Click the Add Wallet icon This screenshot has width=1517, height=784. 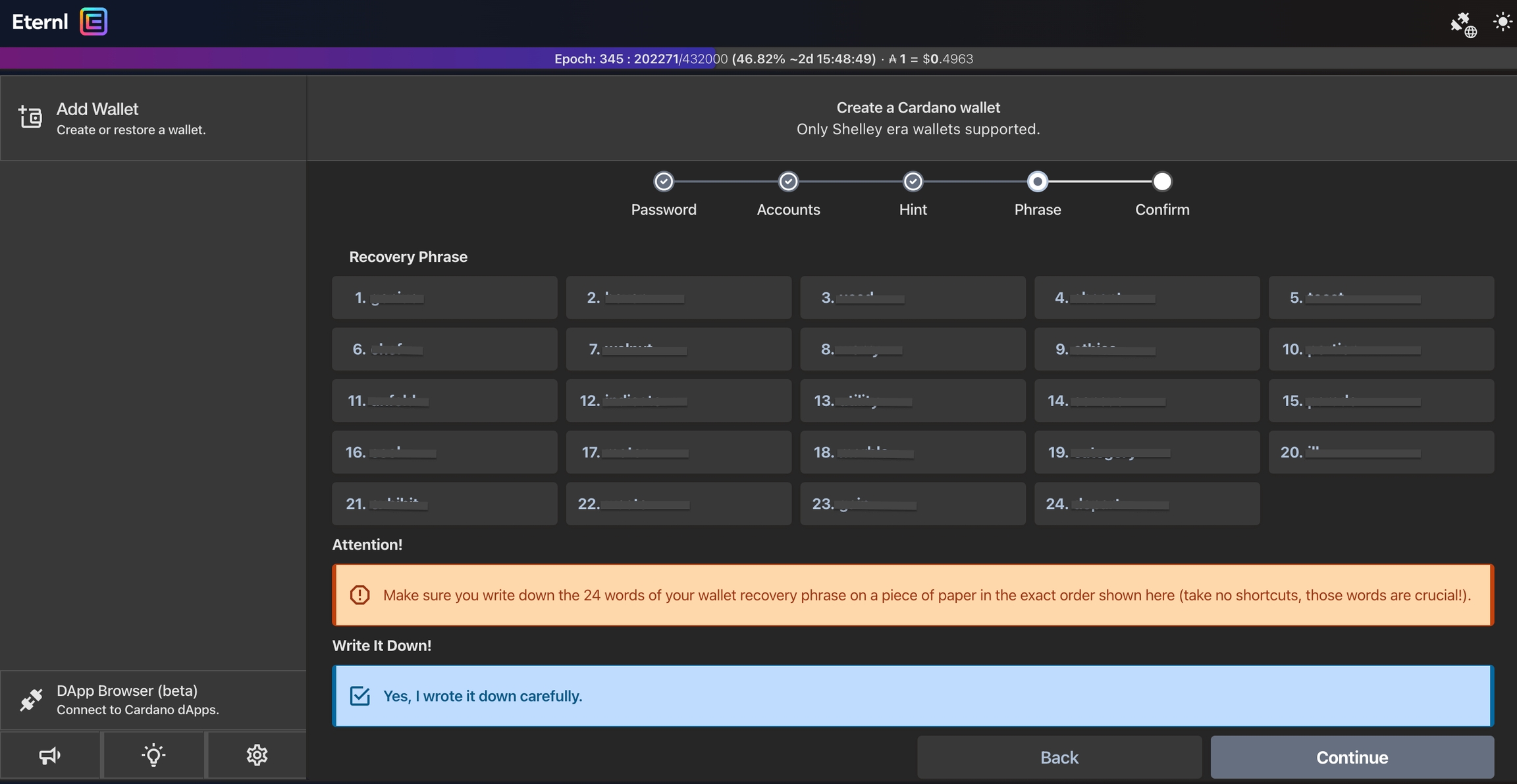coord(30,117)
